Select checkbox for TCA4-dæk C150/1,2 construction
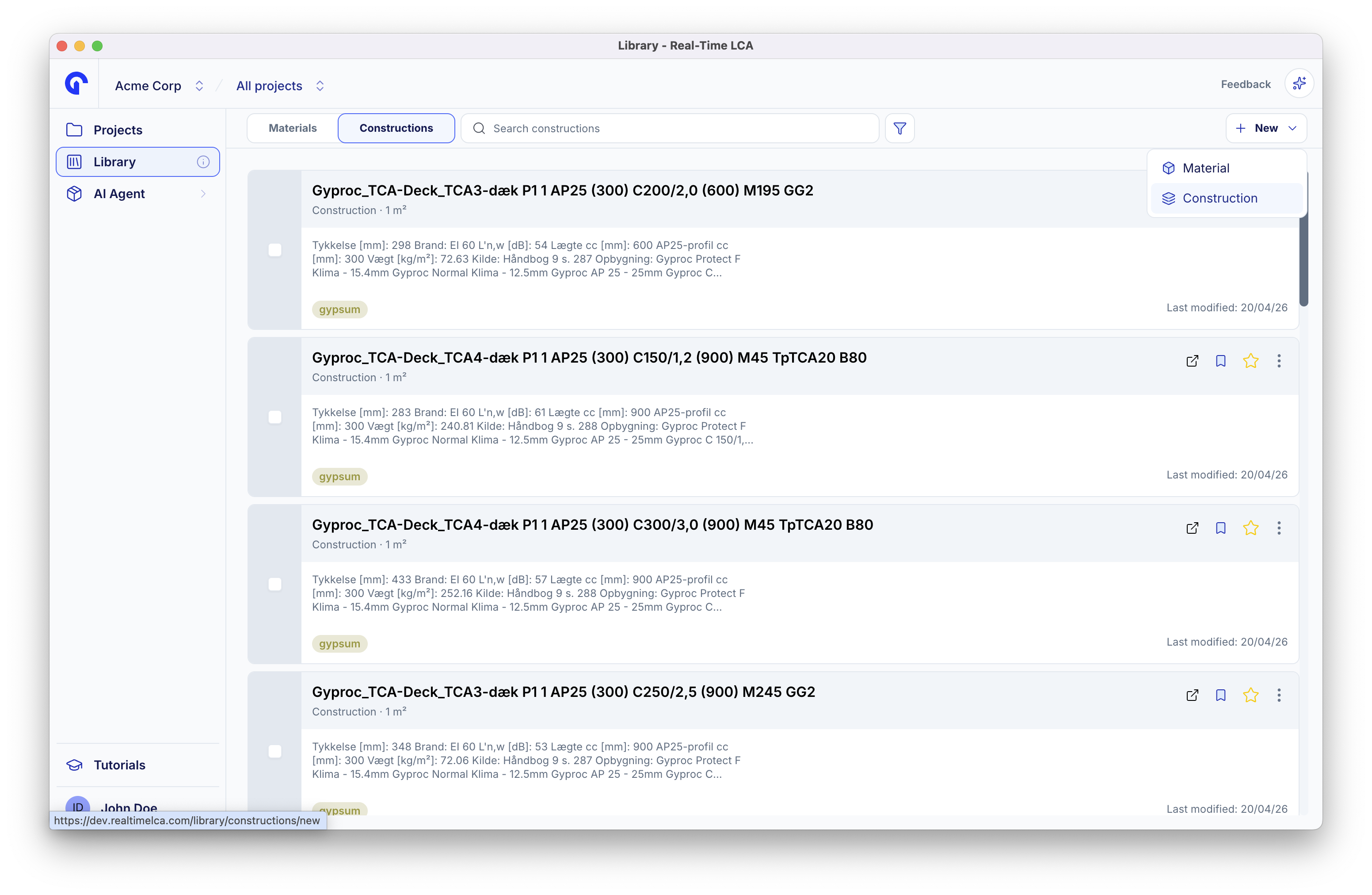 (275, 417)
